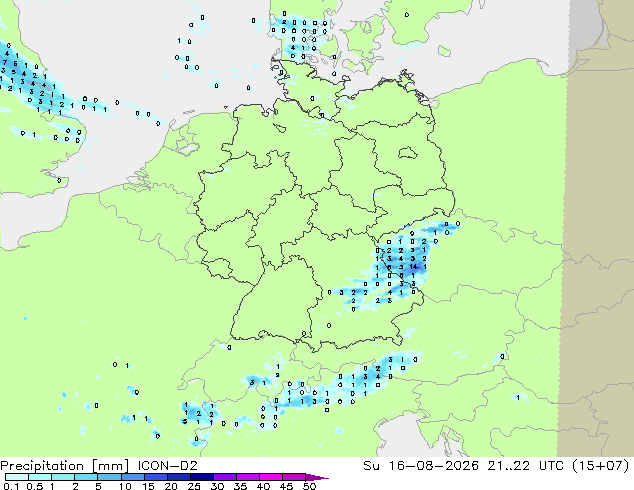Click the 40–45 mm magenta legend box
The height and width of the screenshot is (490, 634).
271,477
